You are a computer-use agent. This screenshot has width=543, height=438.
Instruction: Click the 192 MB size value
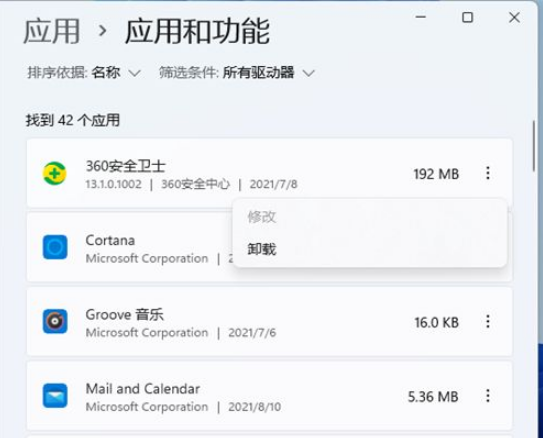[436, 174]
